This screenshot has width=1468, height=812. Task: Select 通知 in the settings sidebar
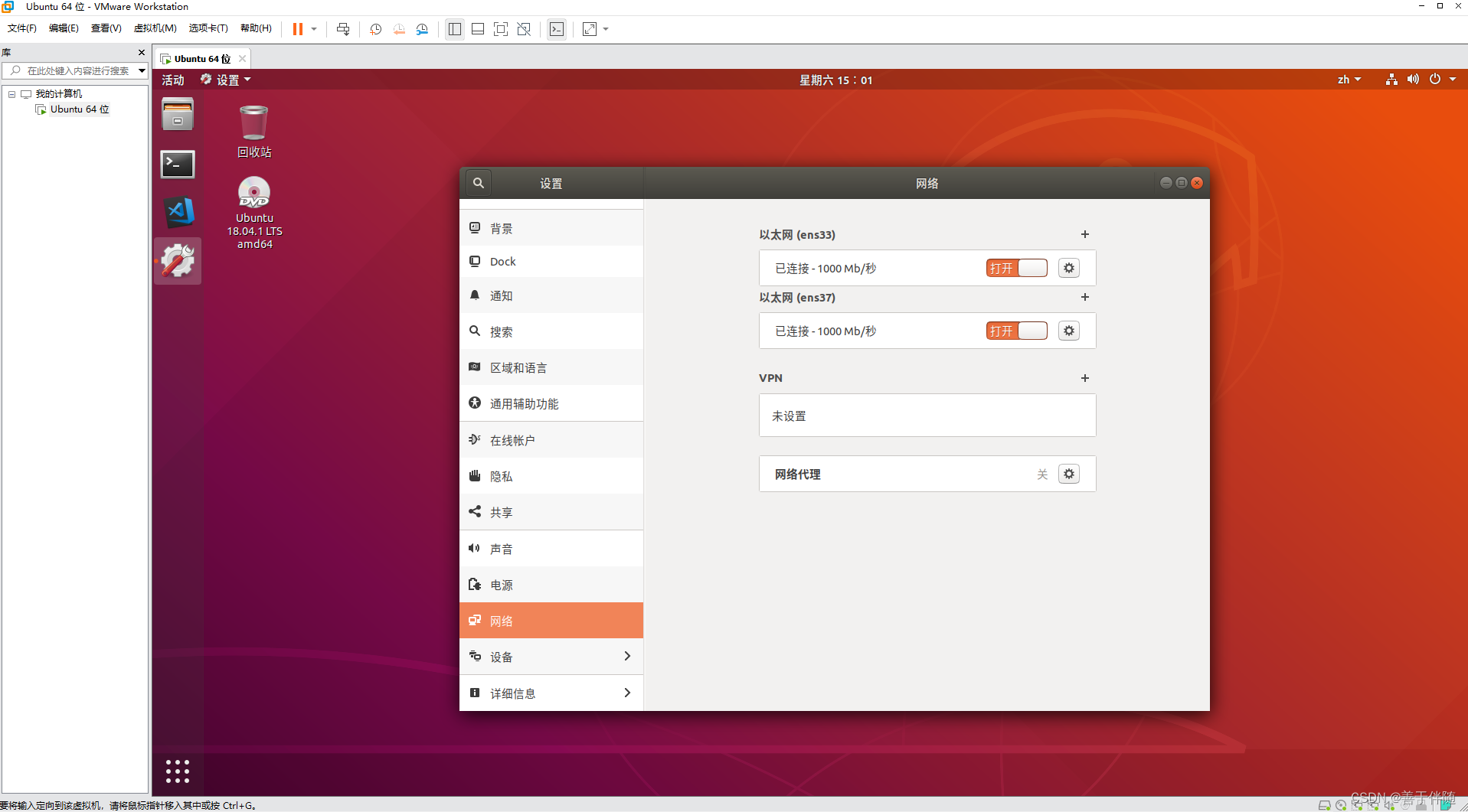551,295
